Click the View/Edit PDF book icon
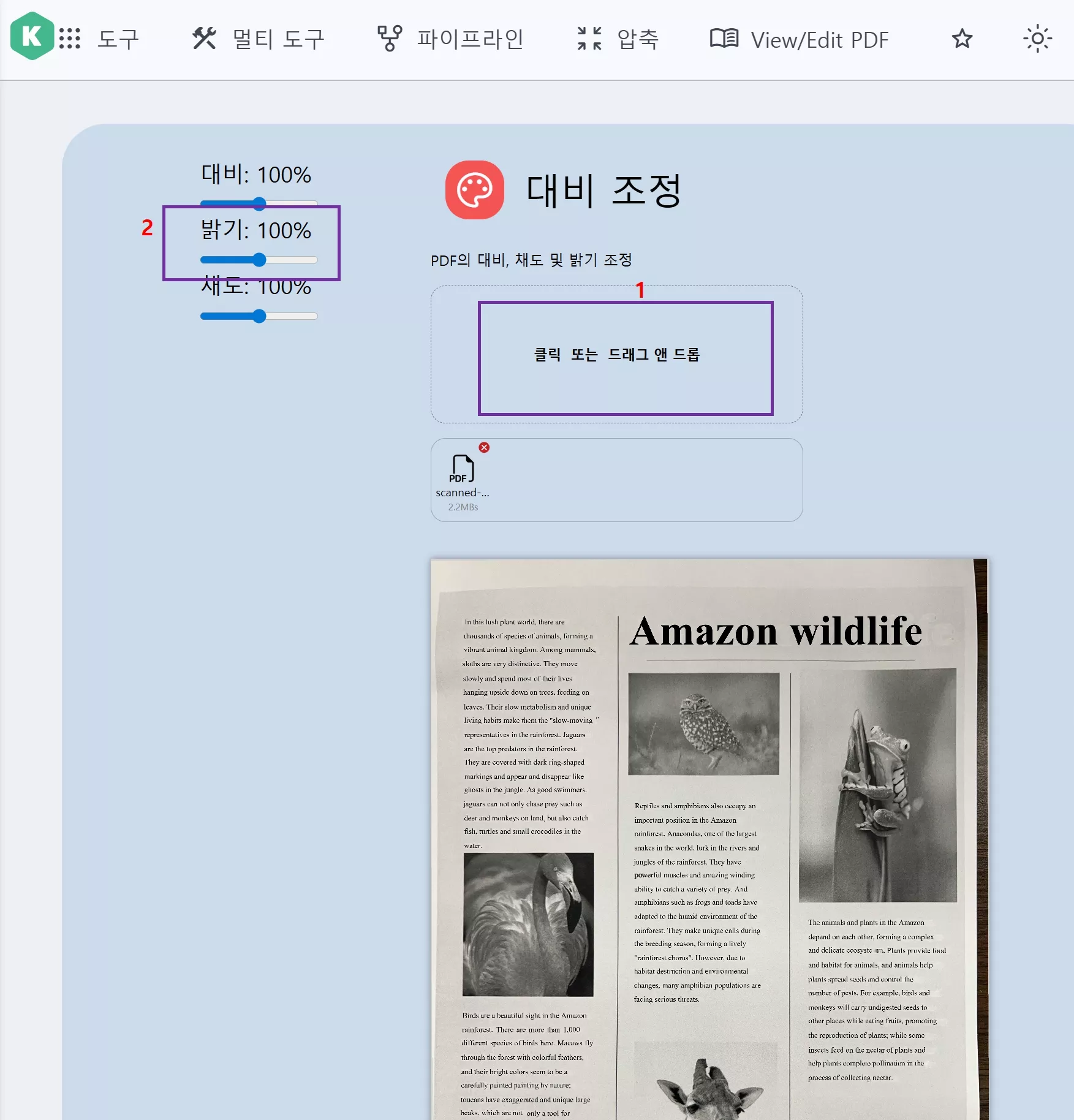This screenshot has height=1120, width=1074. tap(725, 38)
